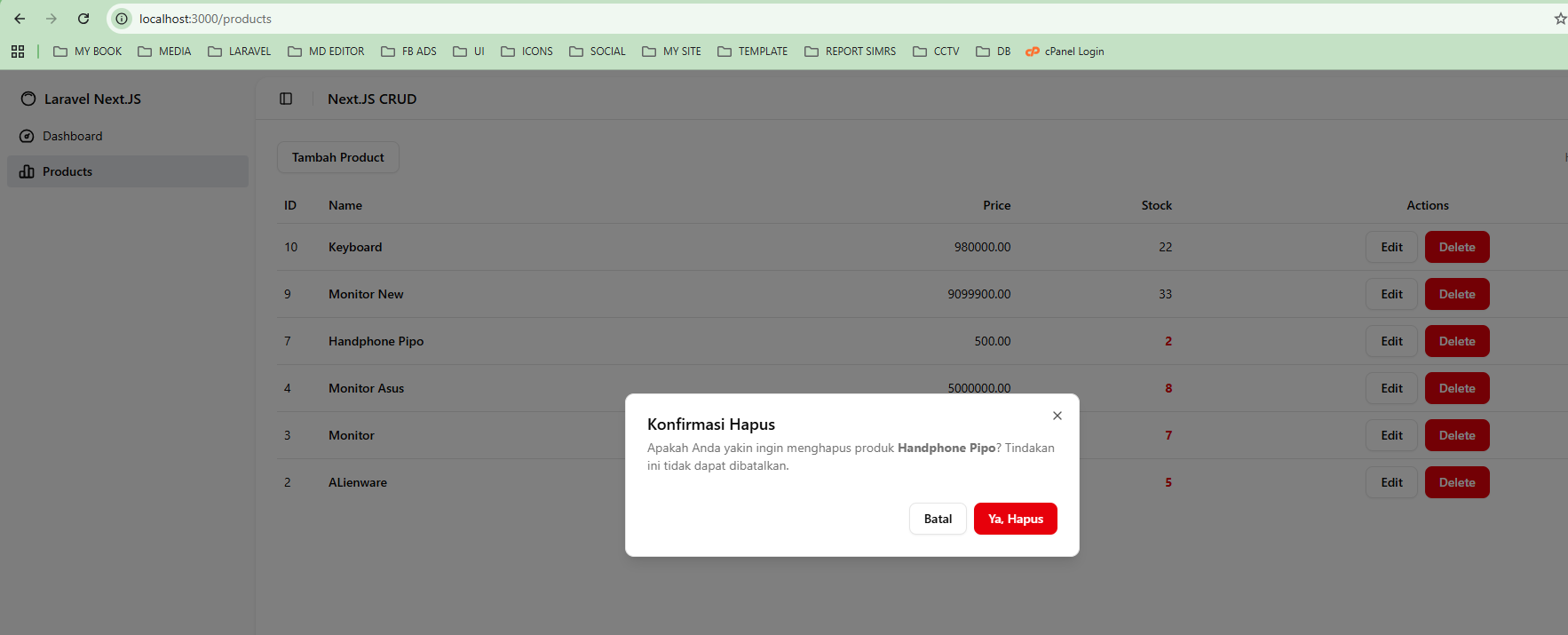1568x635 pixels.
Task: Edit the Keyboard product
Action: pyautogui.click(x=1391, y=247)
